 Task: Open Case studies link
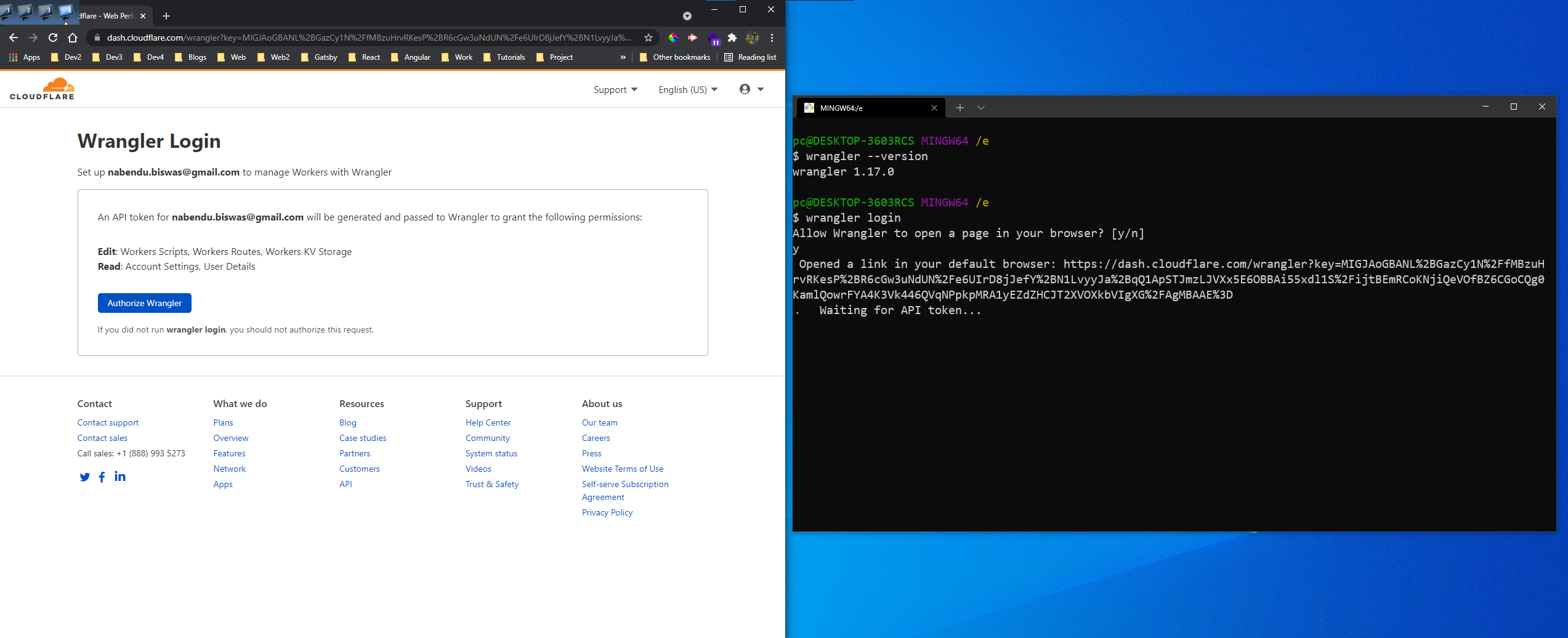coord(363,438)
